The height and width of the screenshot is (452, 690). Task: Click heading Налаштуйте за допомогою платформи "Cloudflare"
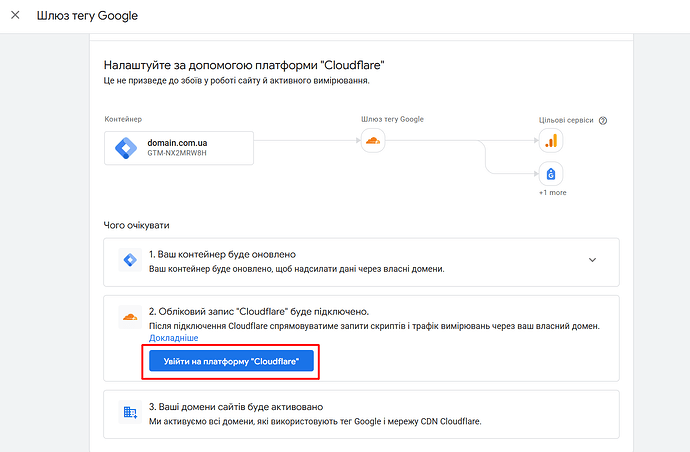[x=244, y=65]
